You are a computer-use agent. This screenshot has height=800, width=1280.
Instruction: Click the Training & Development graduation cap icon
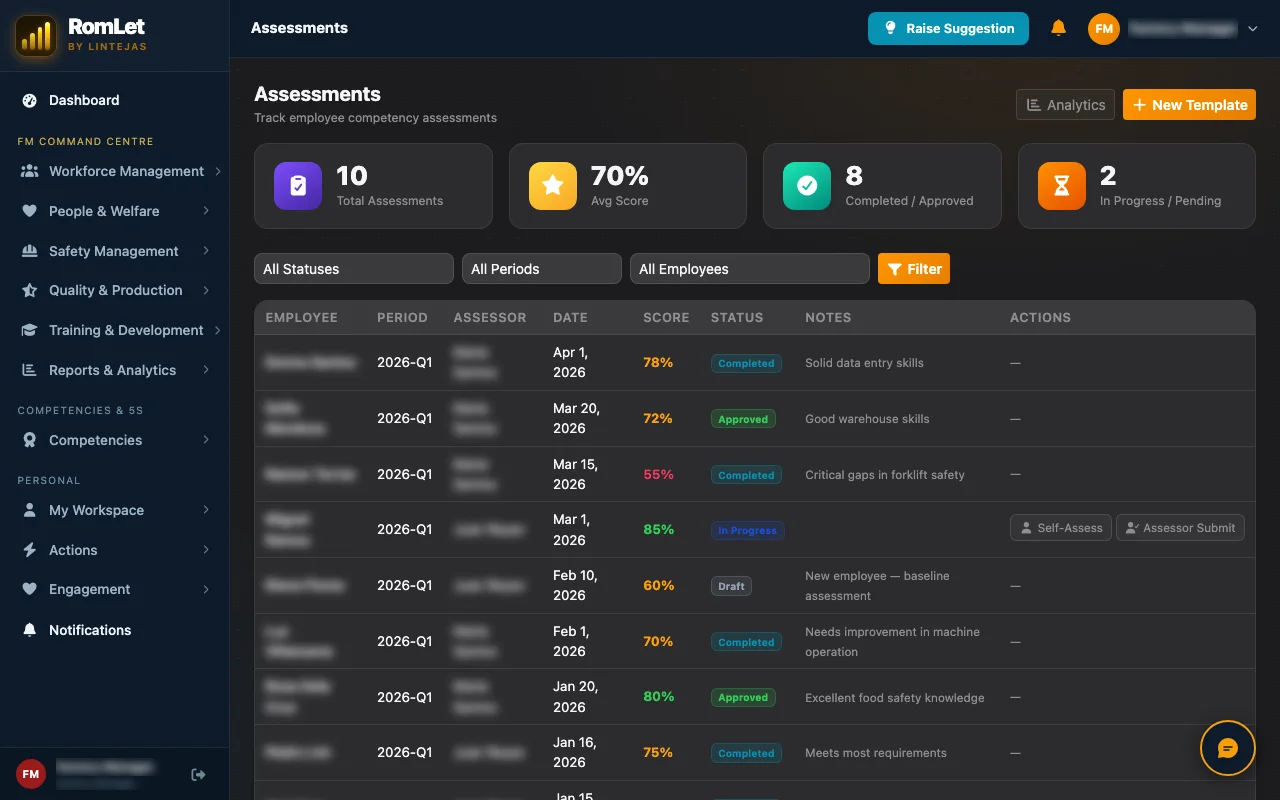tap(29, 330)
